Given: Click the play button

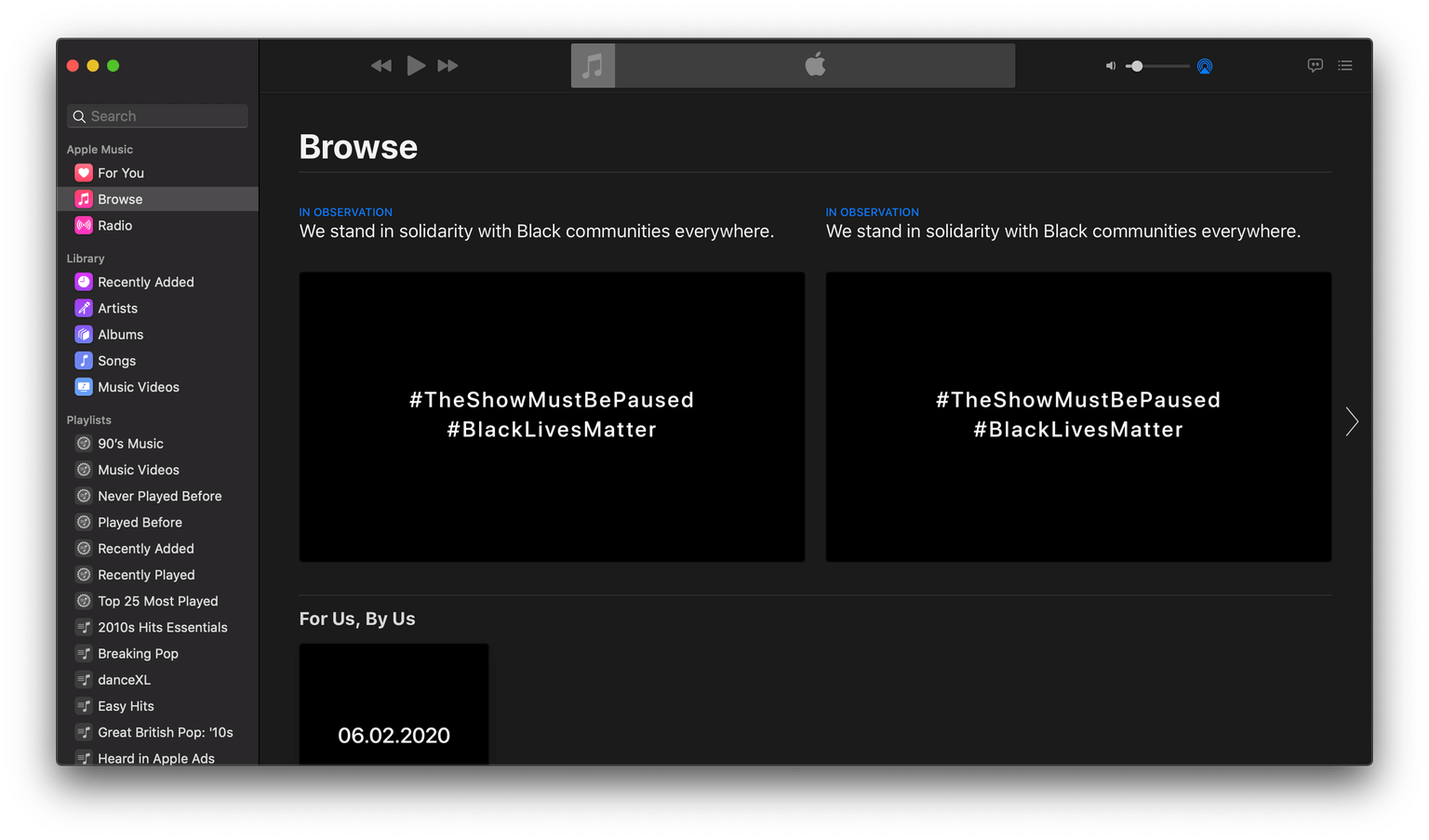Looking at the screenshot, I should coord(416,65).
